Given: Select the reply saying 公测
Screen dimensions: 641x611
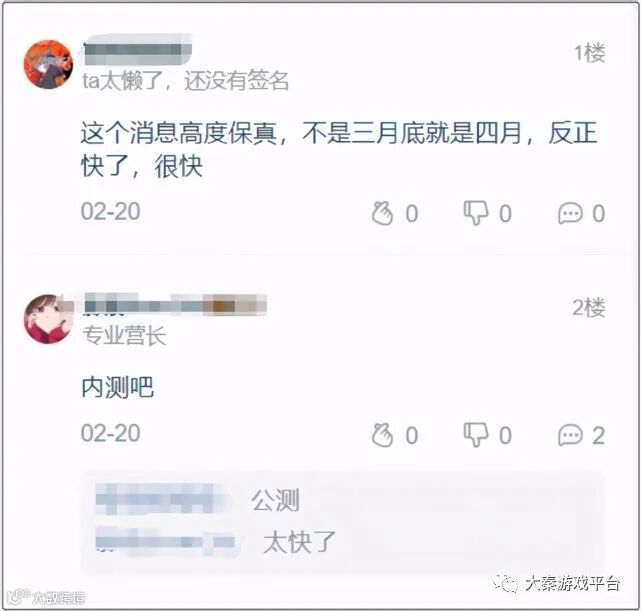Looking at the screenshot, I should (x=275, y=500).
